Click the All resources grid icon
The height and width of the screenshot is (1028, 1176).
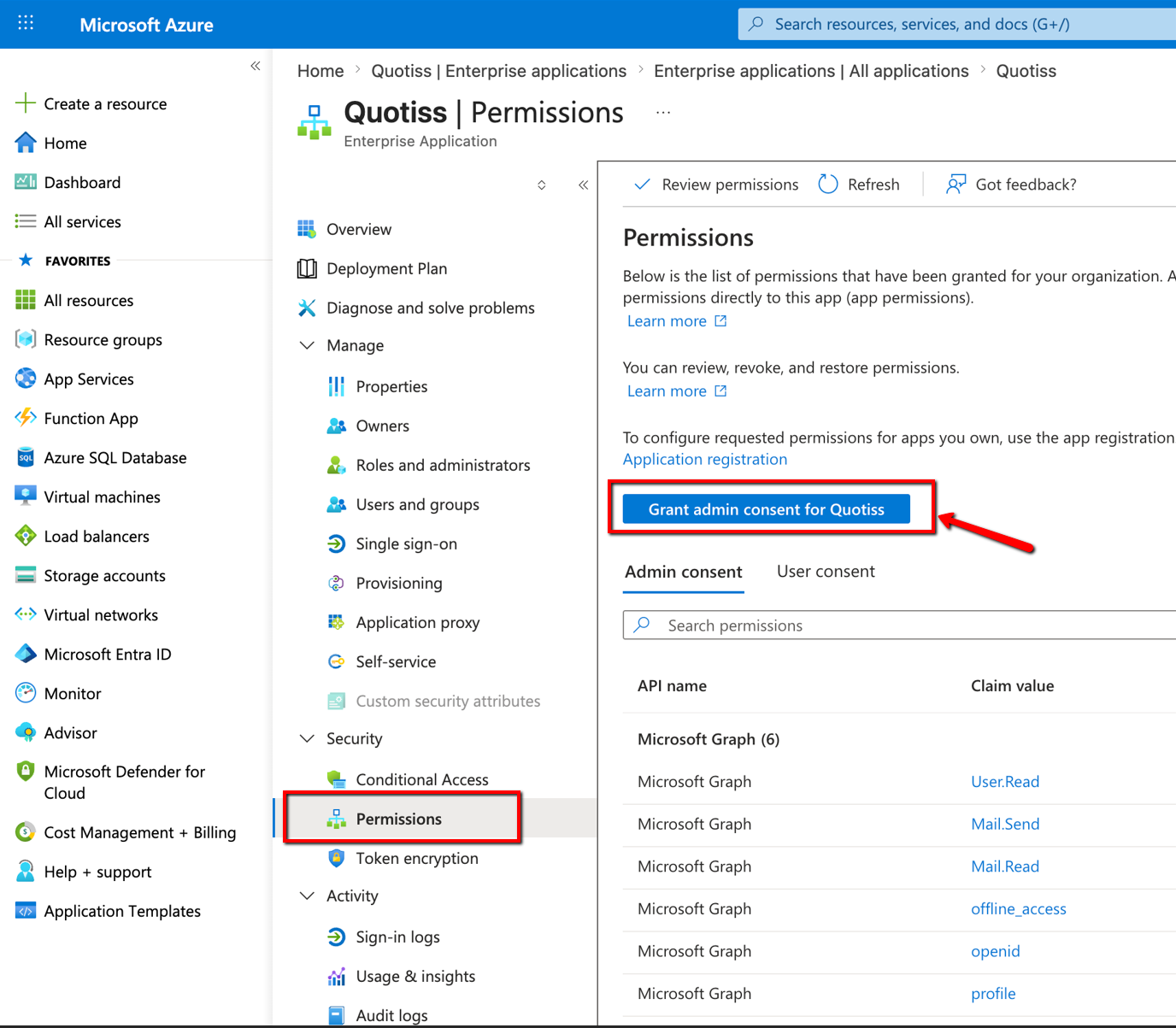26,300
